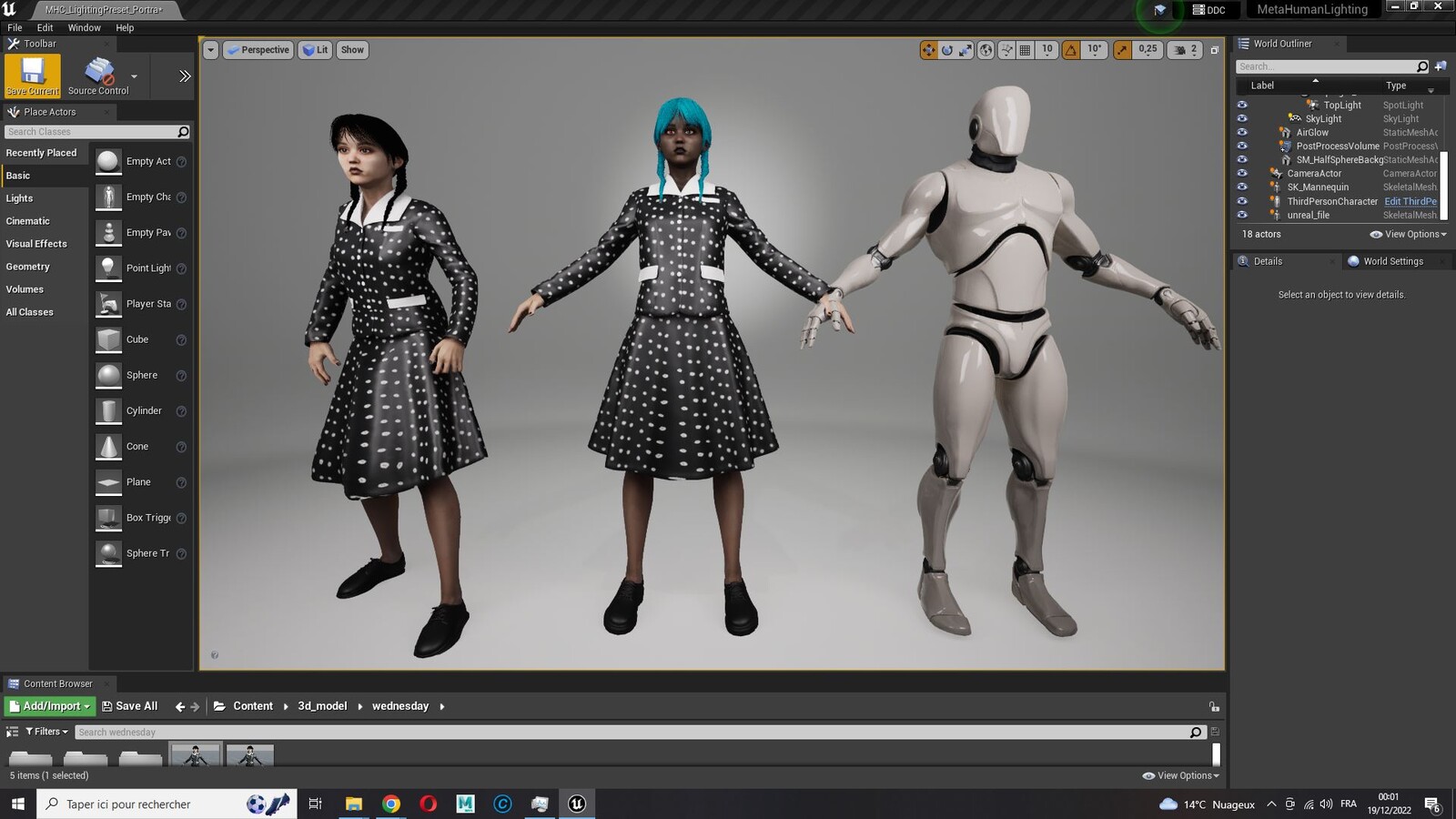Toggle visibility of ThirdPersonCharacter
The image size is (1456, 819).
pyautogui.click(x=1242, y=201)
